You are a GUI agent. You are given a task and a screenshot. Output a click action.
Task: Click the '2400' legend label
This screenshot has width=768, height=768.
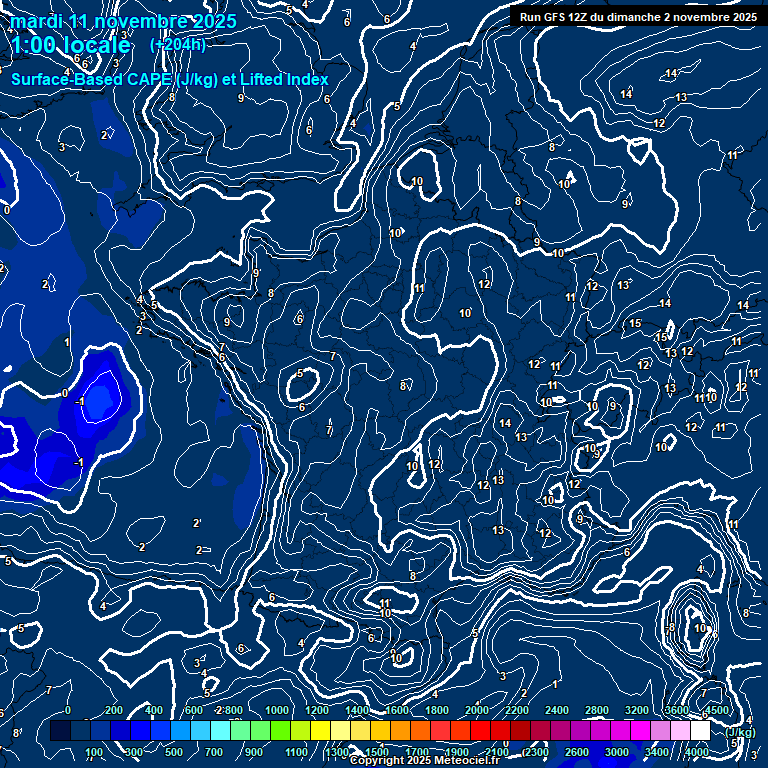point(557,710)
